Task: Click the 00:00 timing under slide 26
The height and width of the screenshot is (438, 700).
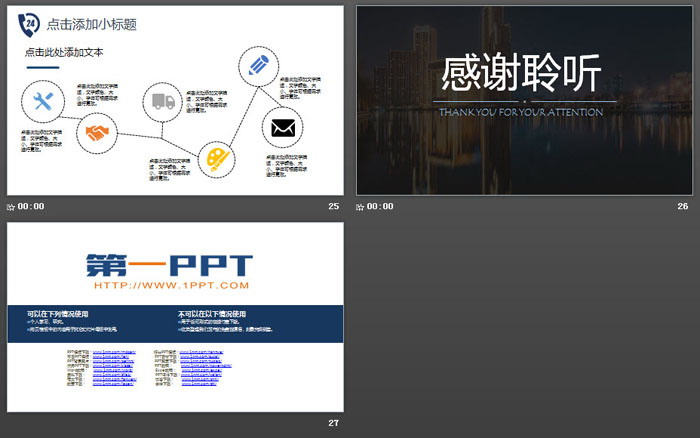Action: [x=380, y=206]
